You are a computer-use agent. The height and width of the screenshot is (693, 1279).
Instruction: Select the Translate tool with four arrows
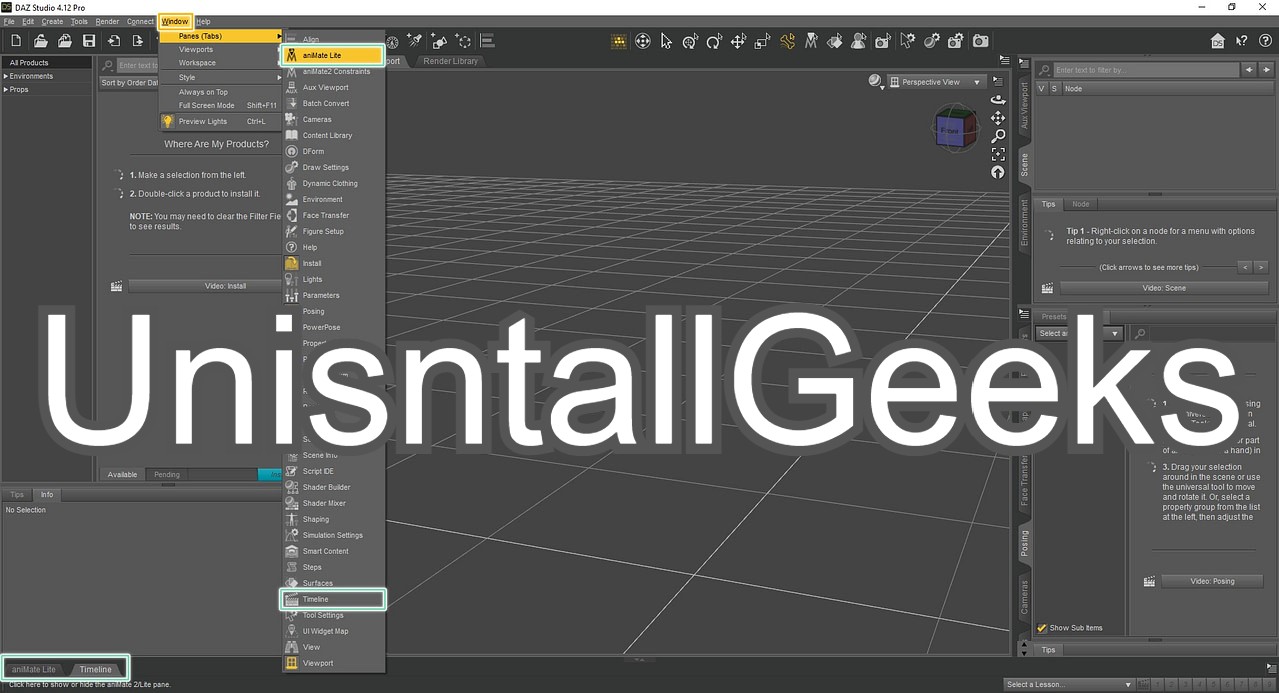point(738,41)
